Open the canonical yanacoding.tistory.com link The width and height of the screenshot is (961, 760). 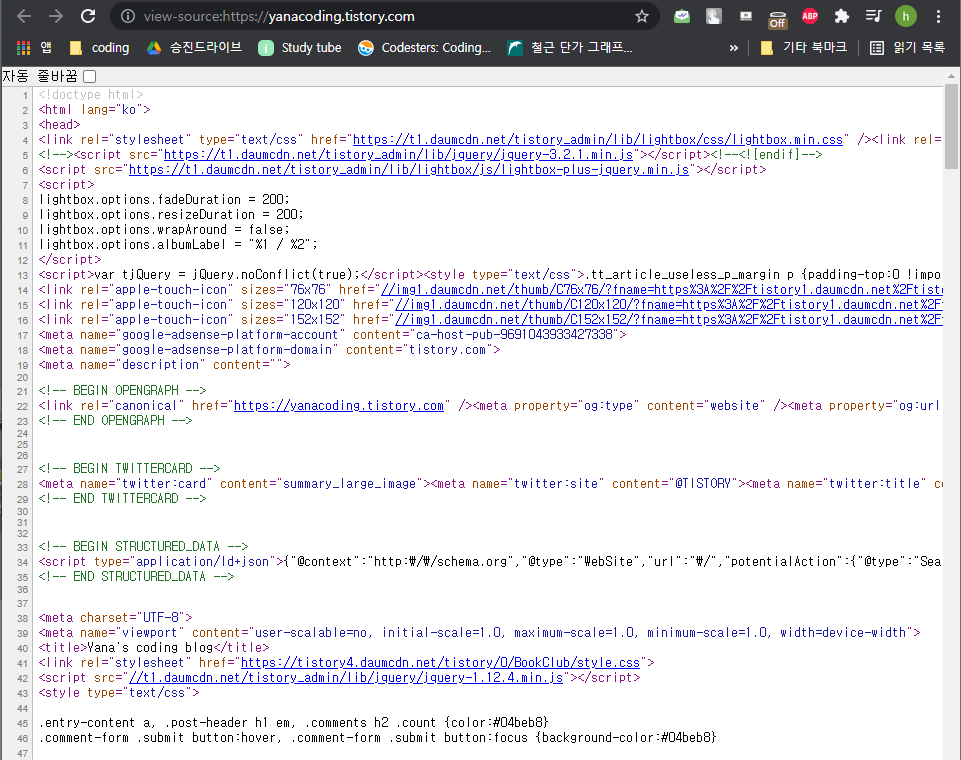click(339, 406)
